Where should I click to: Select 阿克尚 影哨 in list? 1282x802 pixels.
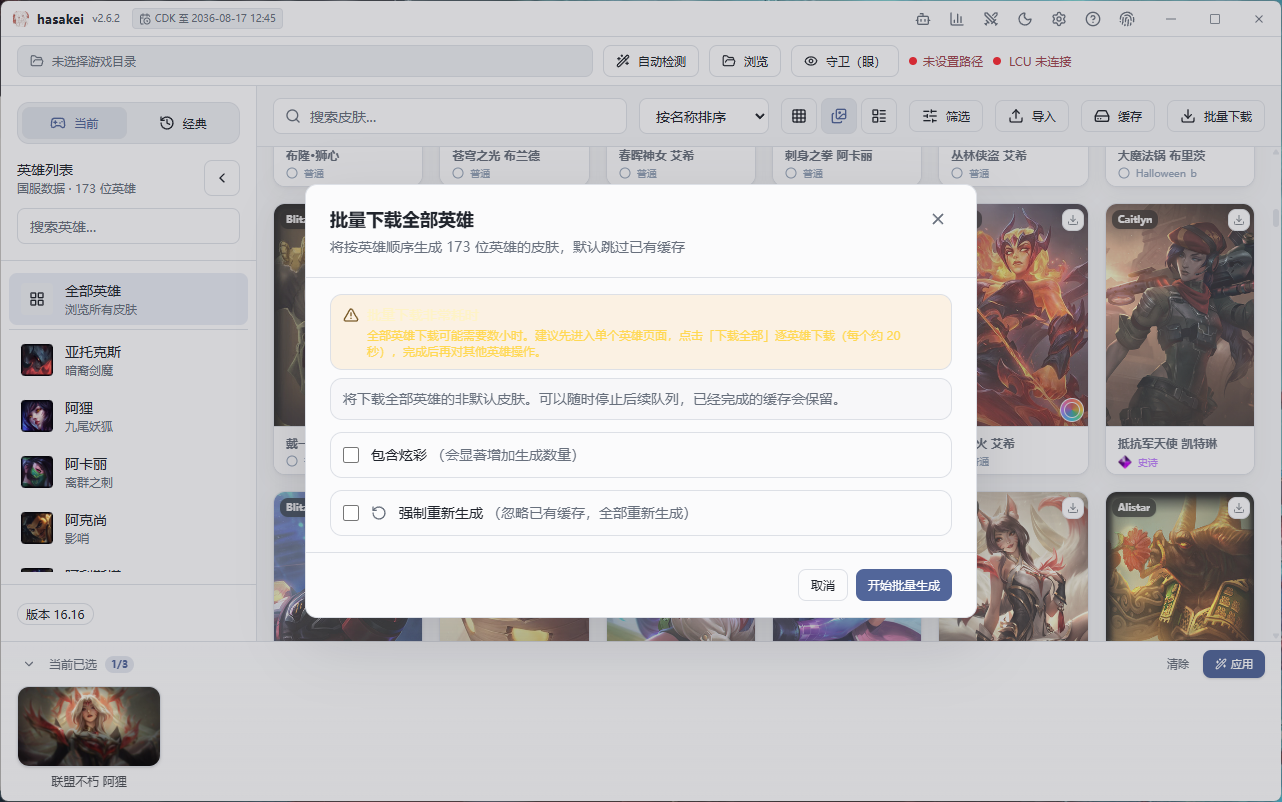click(129, 528)
